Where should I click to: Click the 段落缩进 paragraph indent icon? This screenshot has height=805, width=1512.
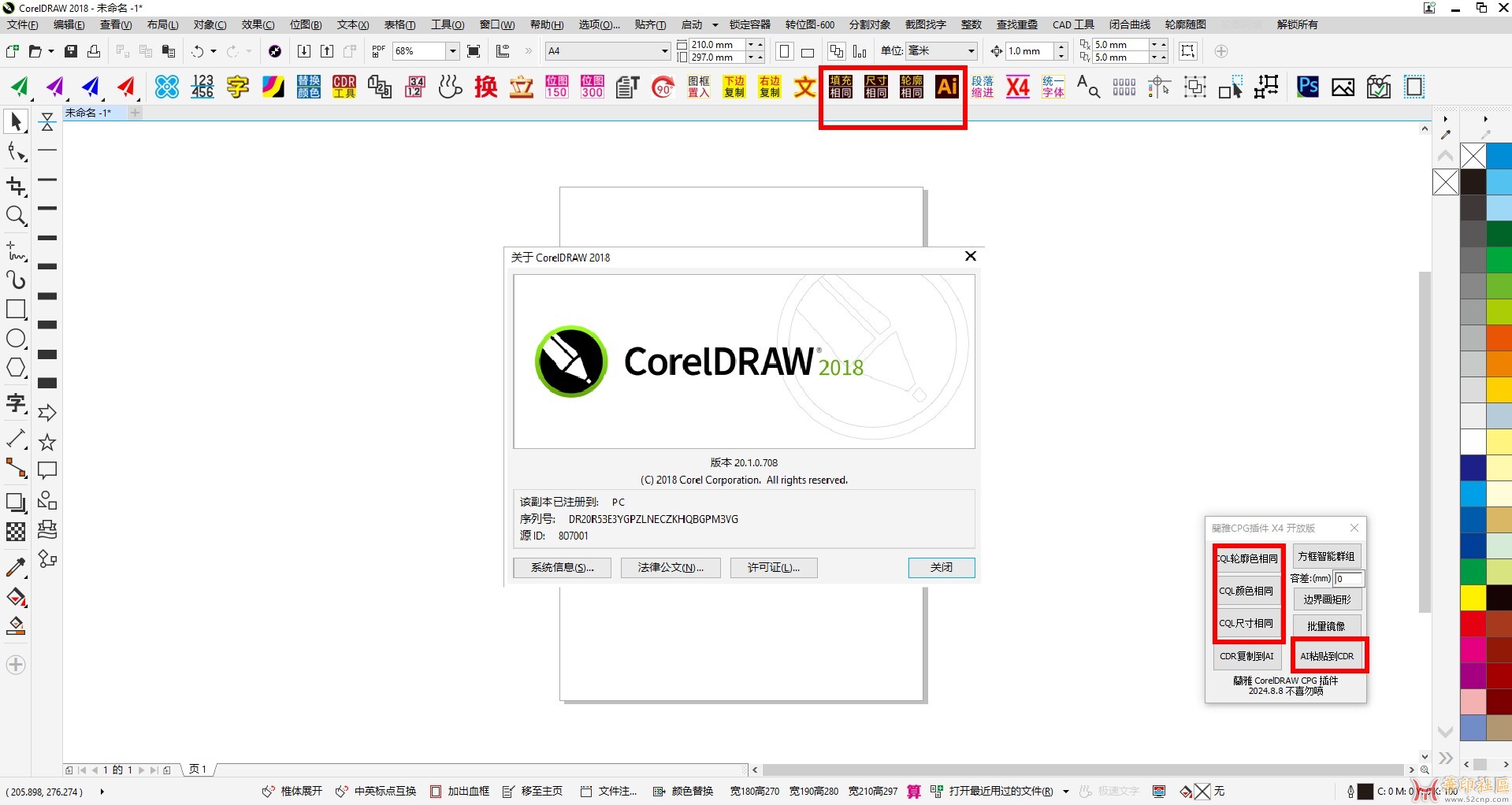[x=983, y=87]
